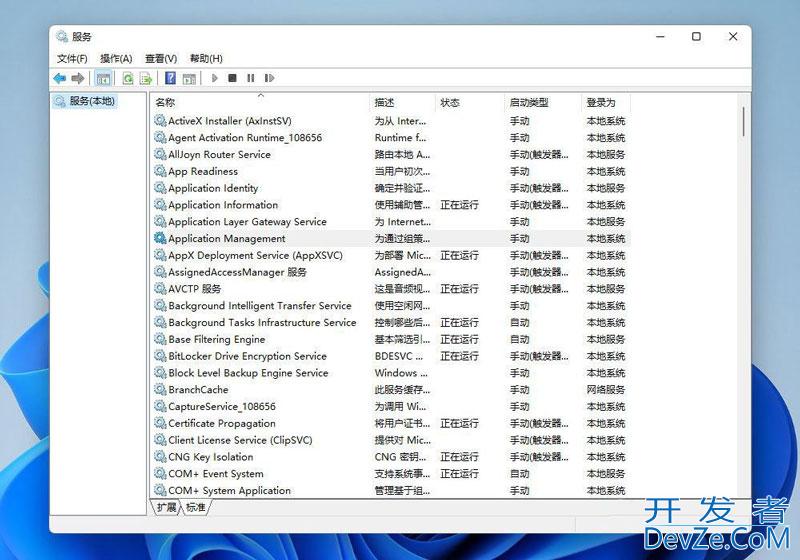The image size is (800, 560).
Task: Click gear icon beside BranchCache
Action: pos(160,389)
